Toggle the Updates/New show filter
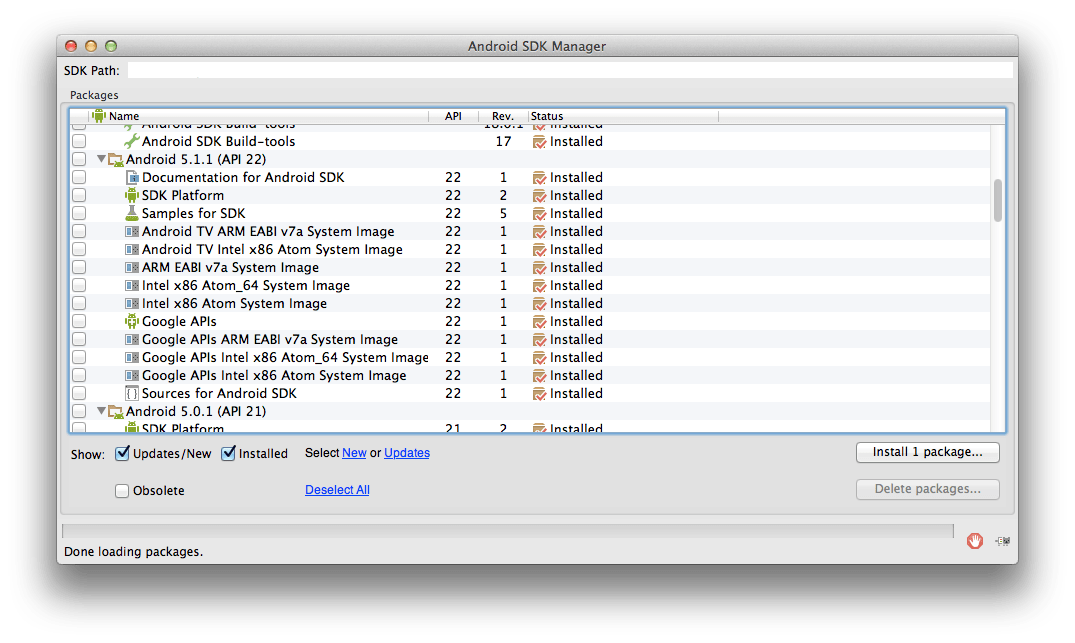1075x643 pixels. (122, 453)
